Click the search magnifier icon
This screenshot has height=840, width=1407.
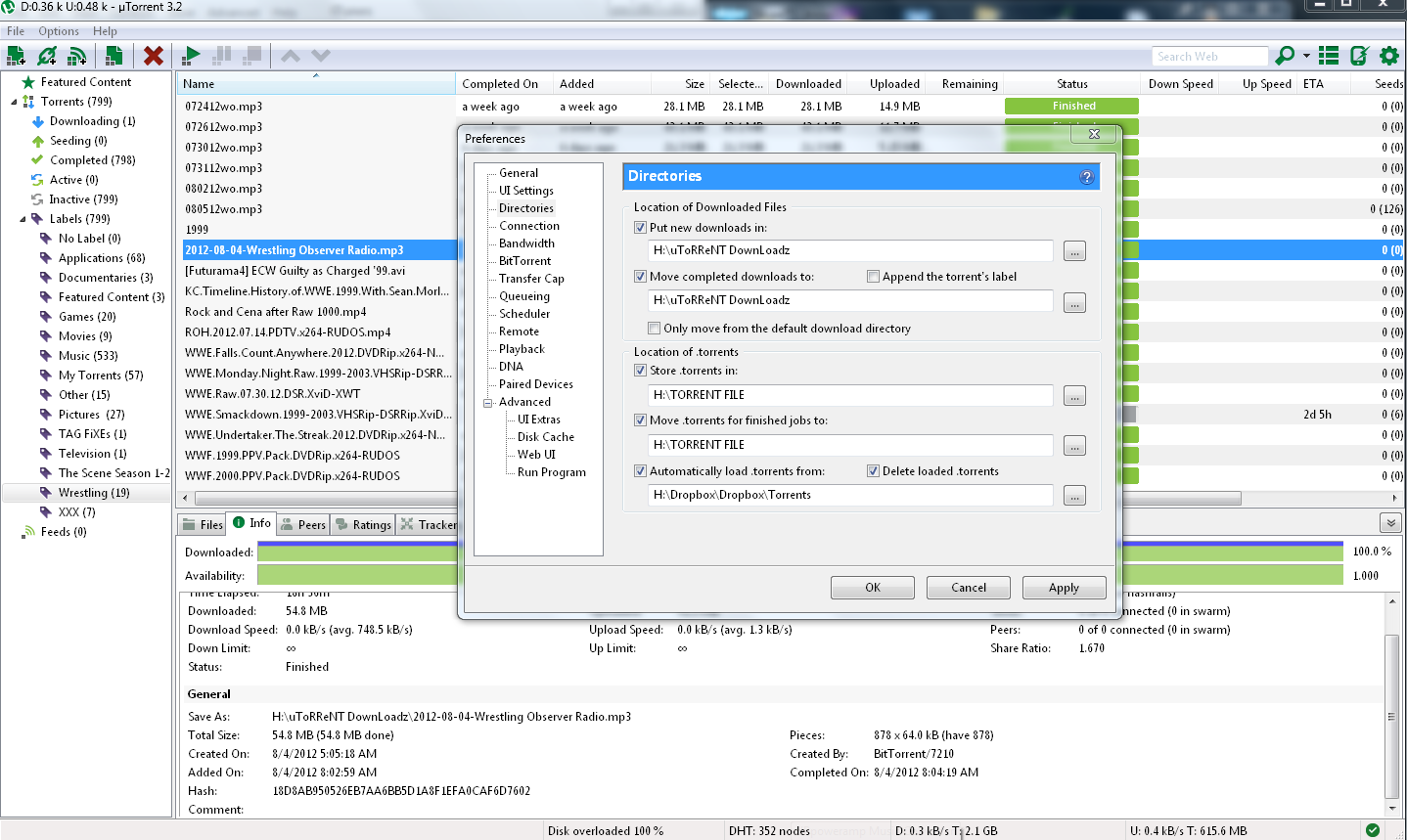[1285, 56]
